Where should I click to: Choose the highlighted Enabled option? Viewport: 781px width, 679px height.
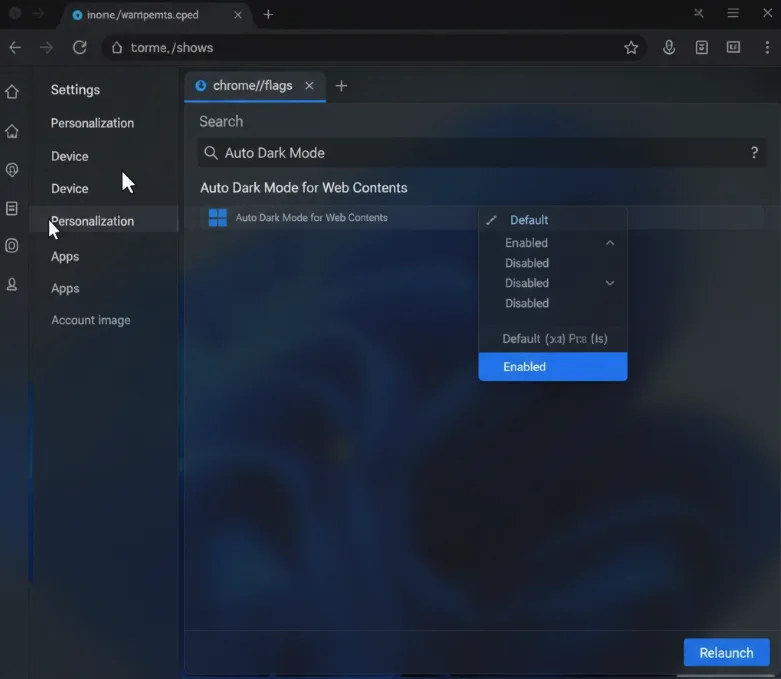552,367
